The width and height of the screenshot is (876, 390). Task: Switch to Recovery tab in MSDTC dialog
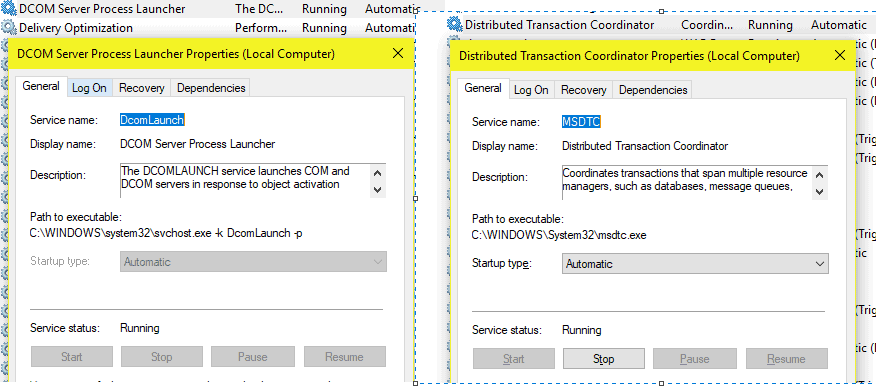point(584,90)
